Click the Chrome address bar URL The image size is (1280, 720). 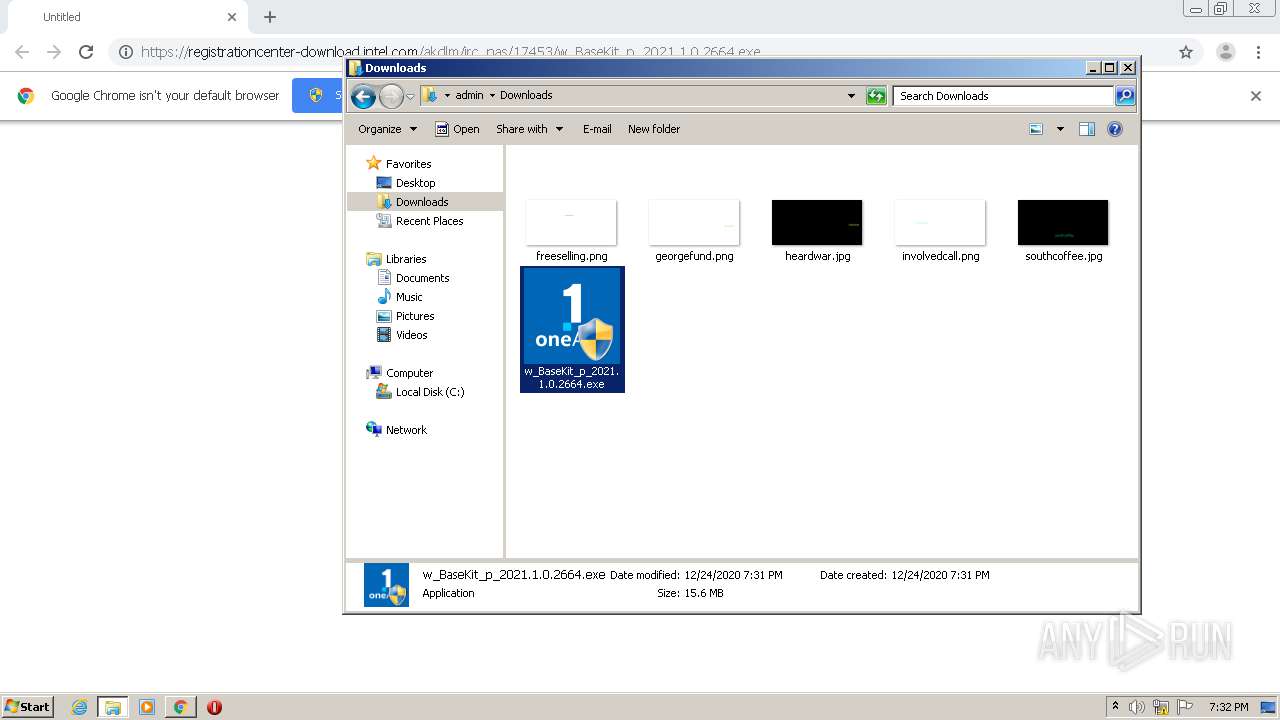point(450,52)
